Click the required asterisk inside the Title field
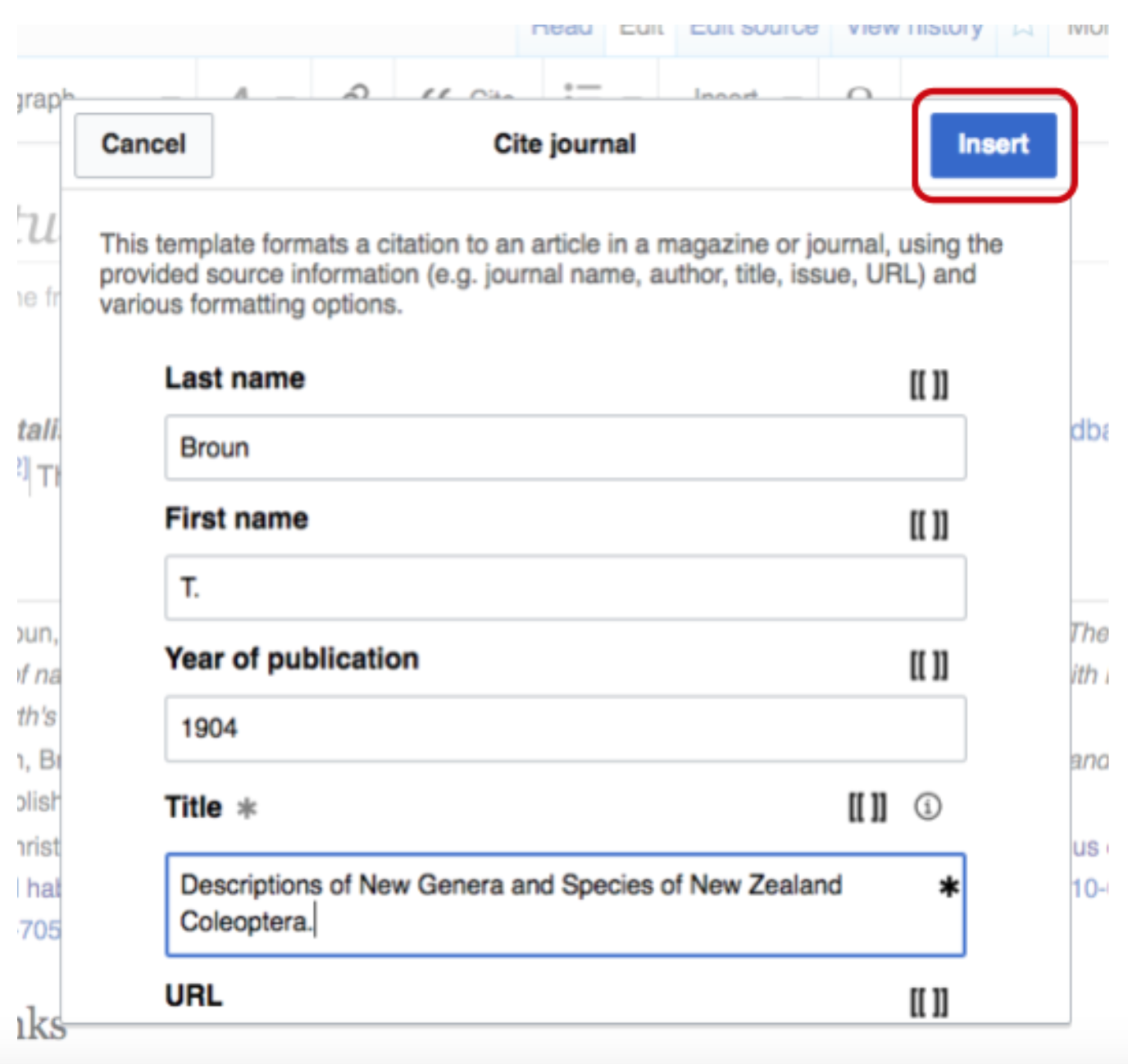The image size is (1128, 1064). (x=948, y=887)
